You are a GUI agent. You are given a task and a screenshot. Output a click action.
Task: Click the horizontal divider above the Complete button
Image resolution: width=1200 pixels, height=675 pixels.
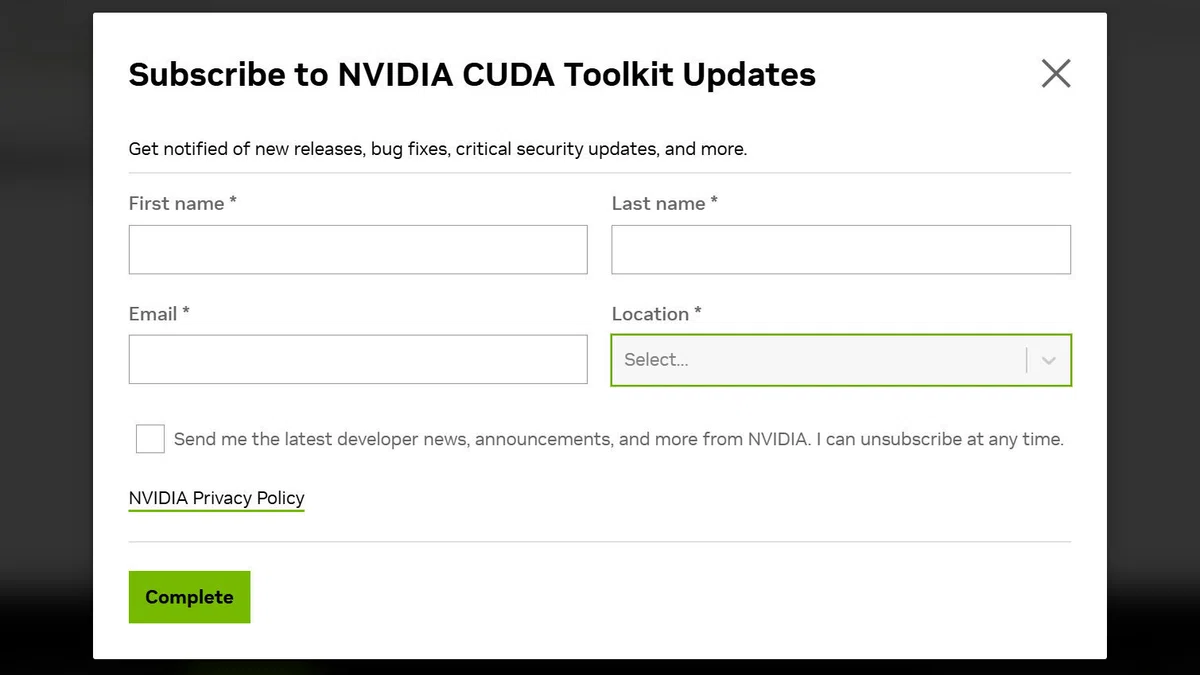[600, 542]
